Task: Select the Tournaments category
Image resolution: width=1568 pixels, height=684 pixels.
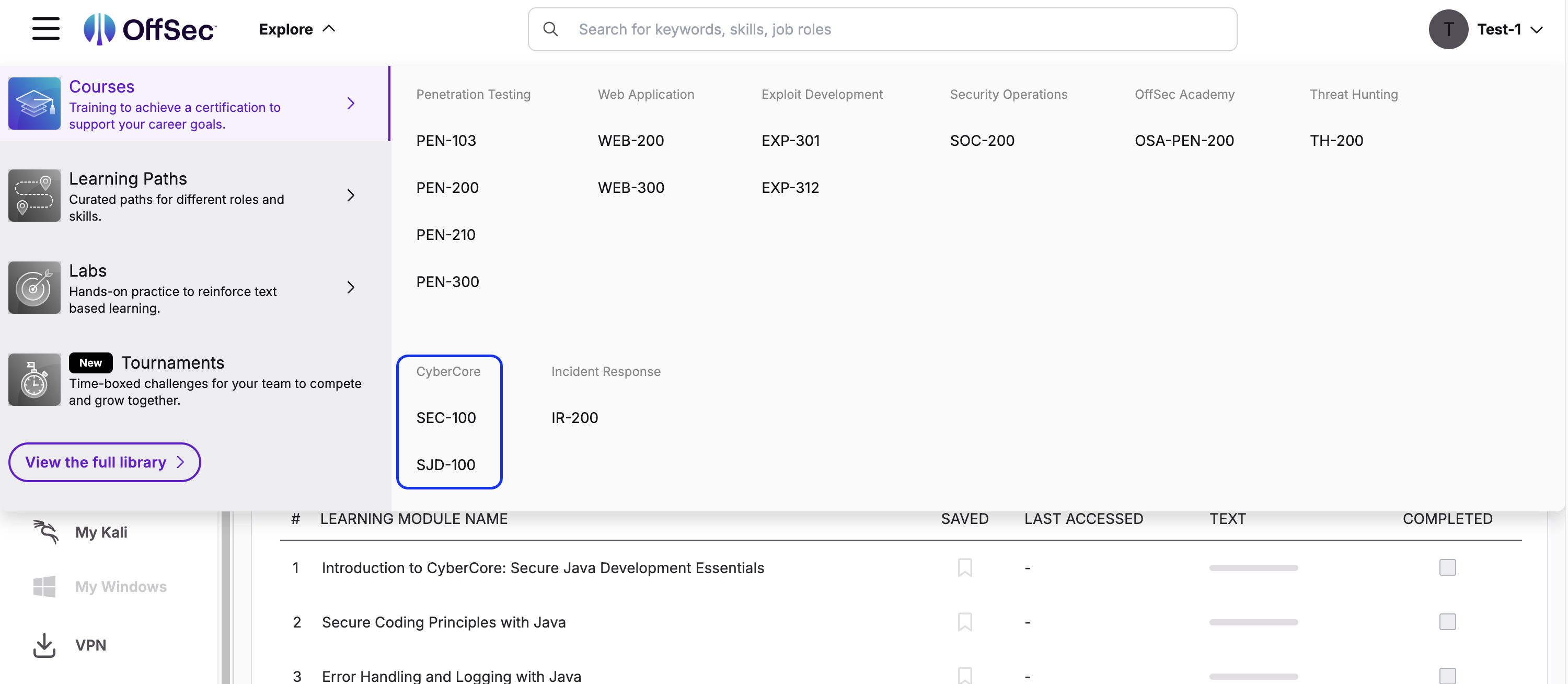Action: tap(194, 379)
